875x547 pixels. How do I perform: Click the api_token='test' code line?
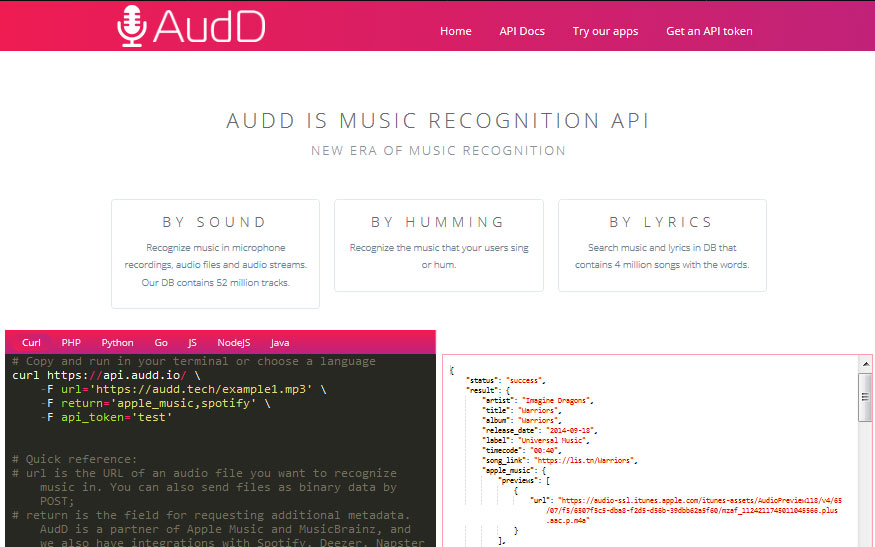coord(106,417)
